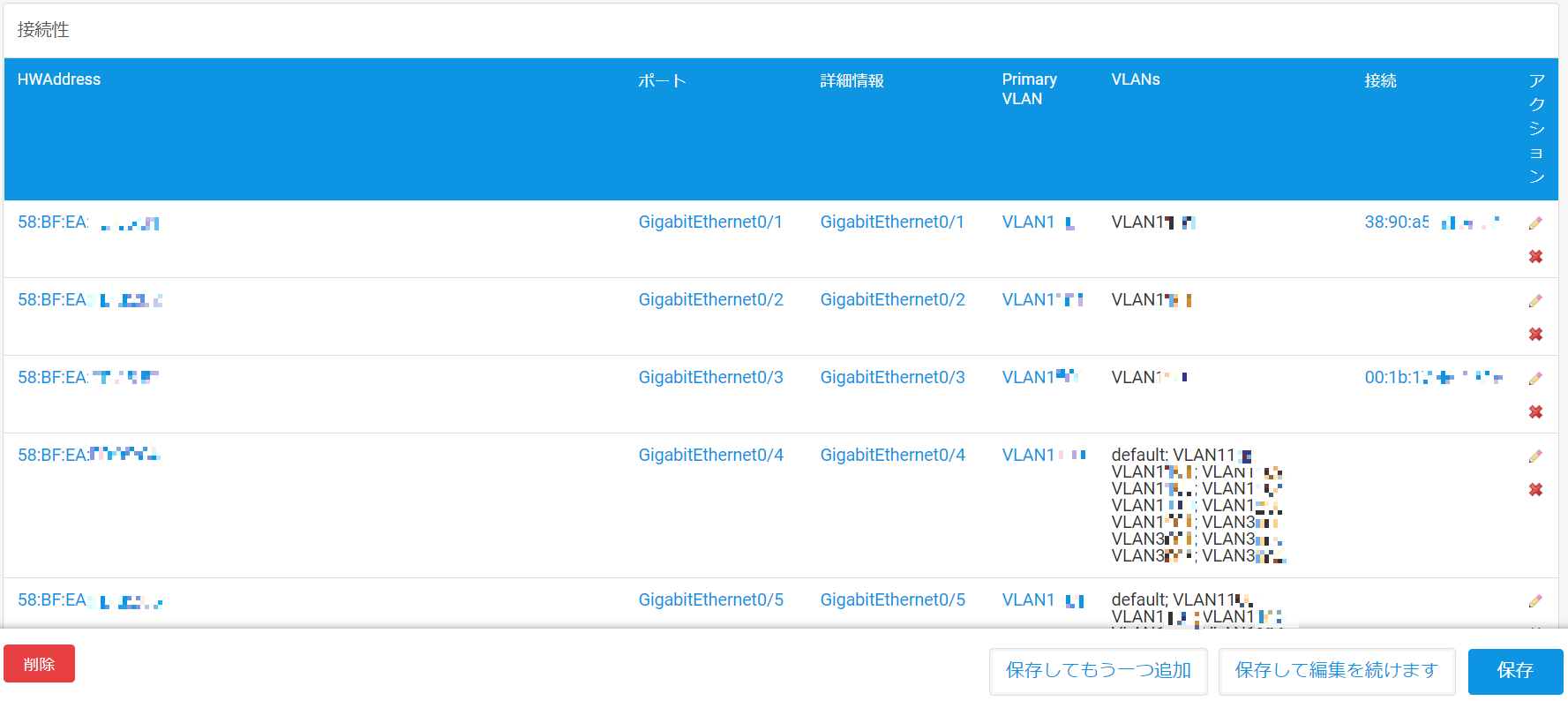Viewport: 1568px width, 701px height.
Task: Open the GigabitEthernet0/2 port link
Action: click(710, 300)
